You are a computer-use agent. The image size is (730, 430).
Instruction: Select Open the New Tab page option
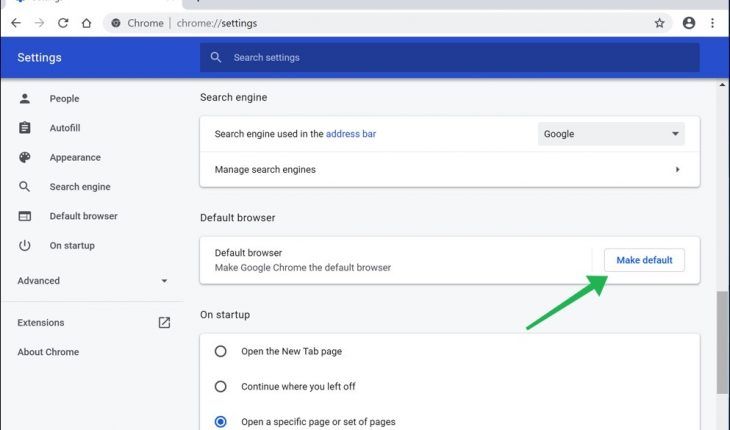220,351
